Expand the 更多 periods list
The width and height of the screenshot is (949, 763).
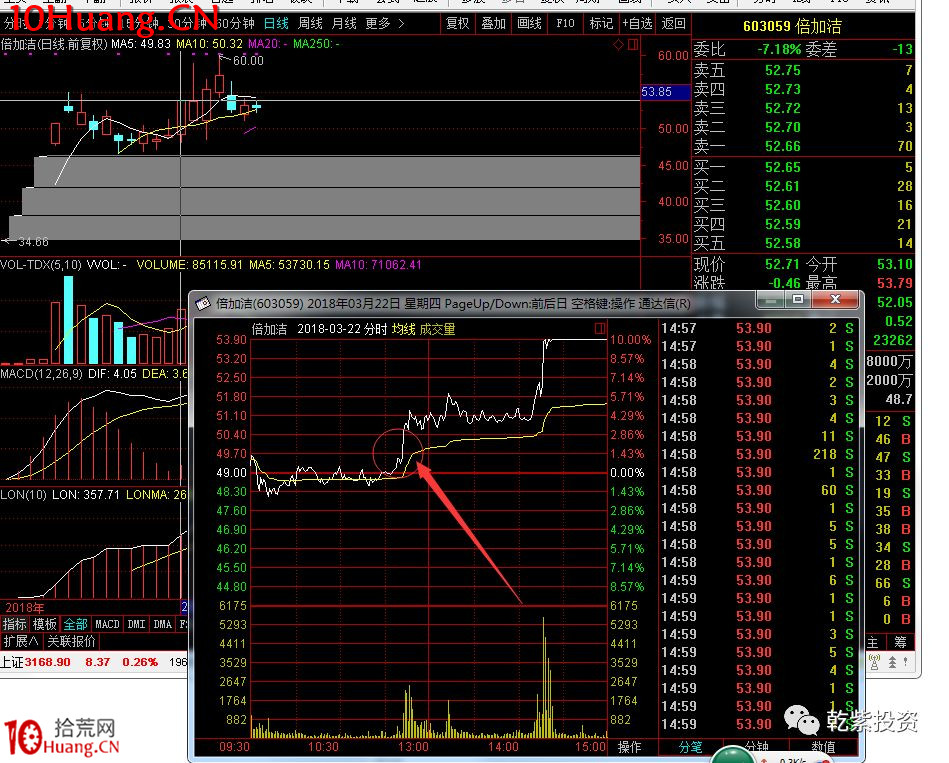click(385, 24)
